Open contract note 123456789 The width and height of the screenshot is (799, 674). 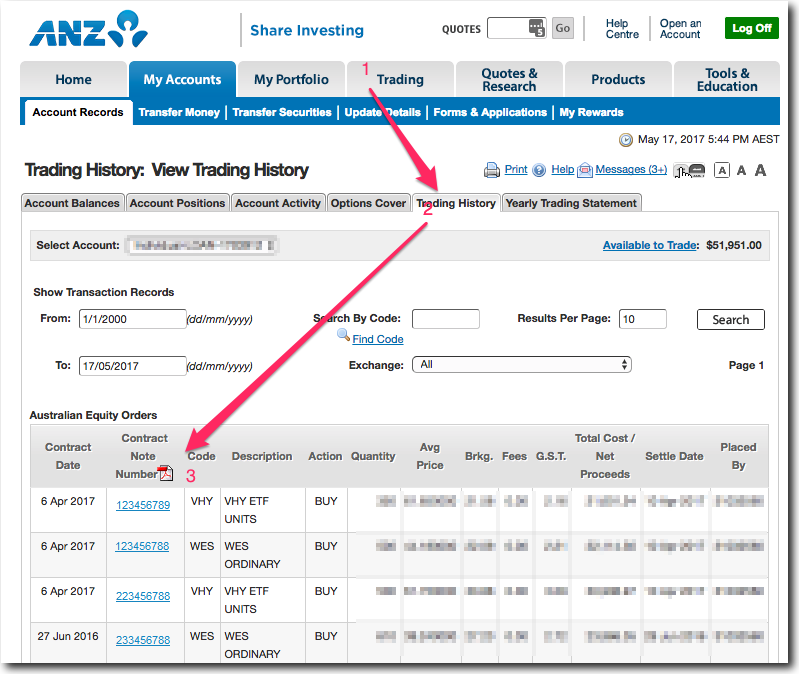142,506
